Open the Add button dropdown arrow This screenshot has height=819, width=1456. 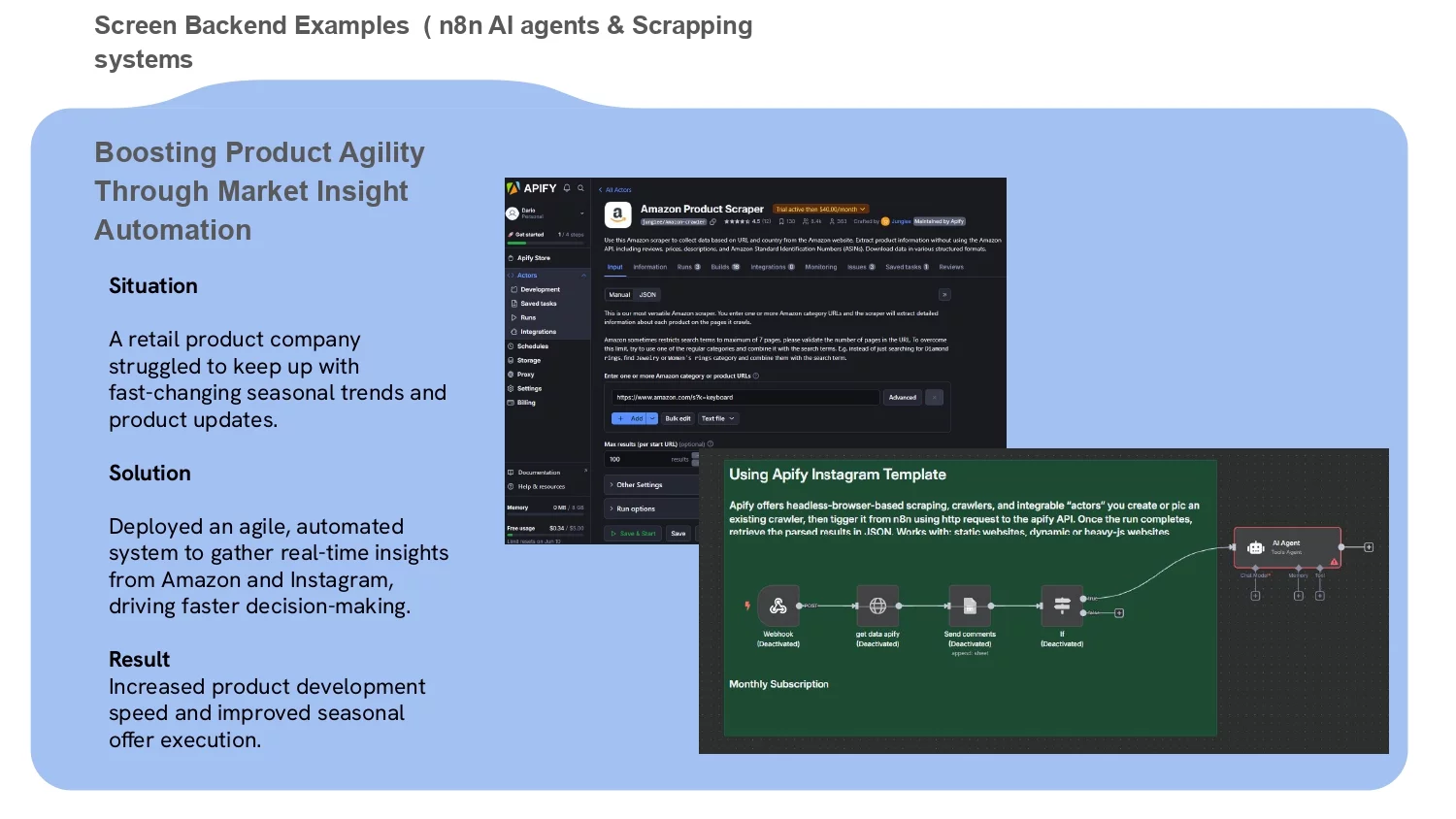[x=652, y=418]
